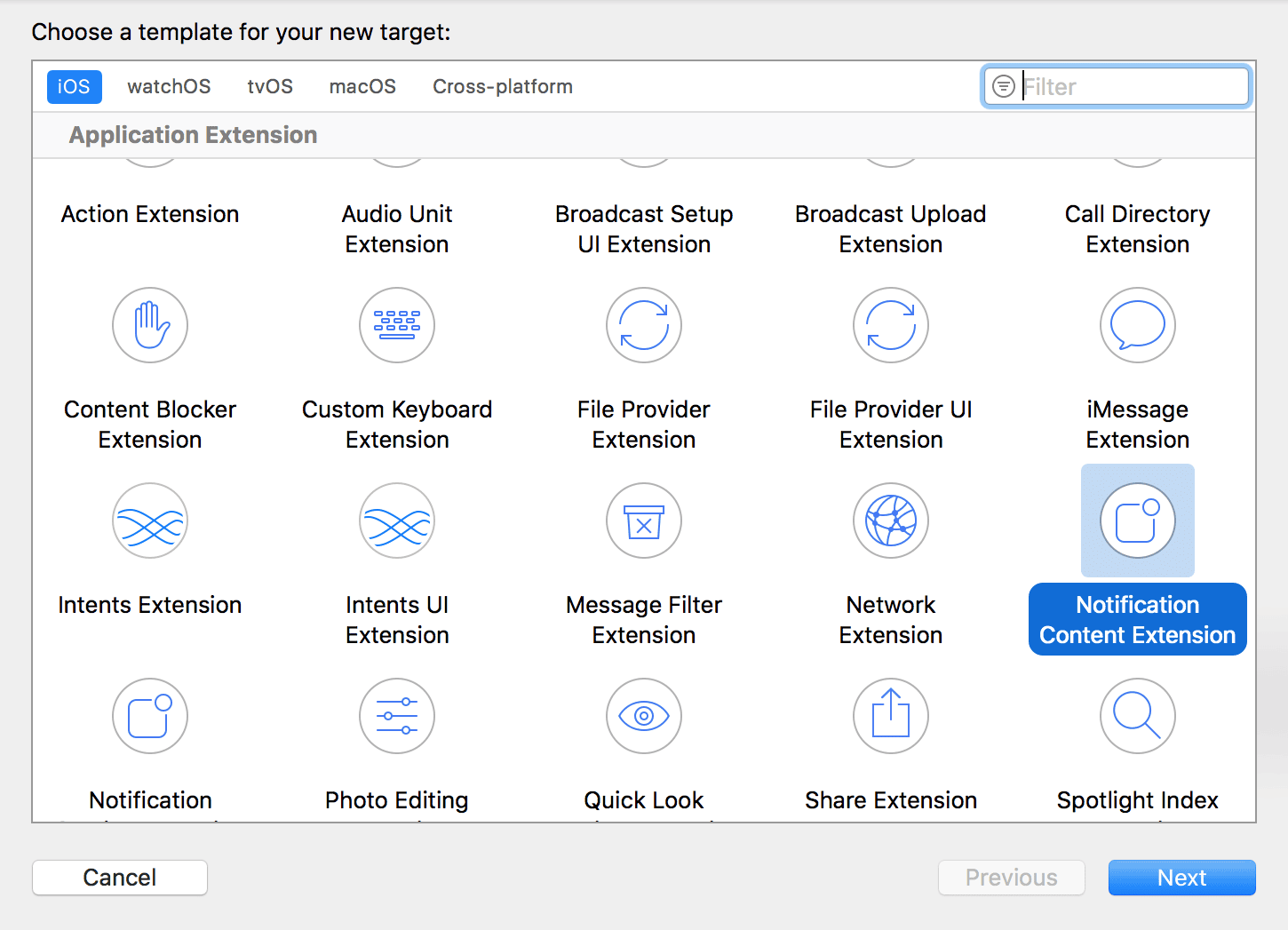Choose the Photo Editing sliders icon

click(x=397, y=716)
